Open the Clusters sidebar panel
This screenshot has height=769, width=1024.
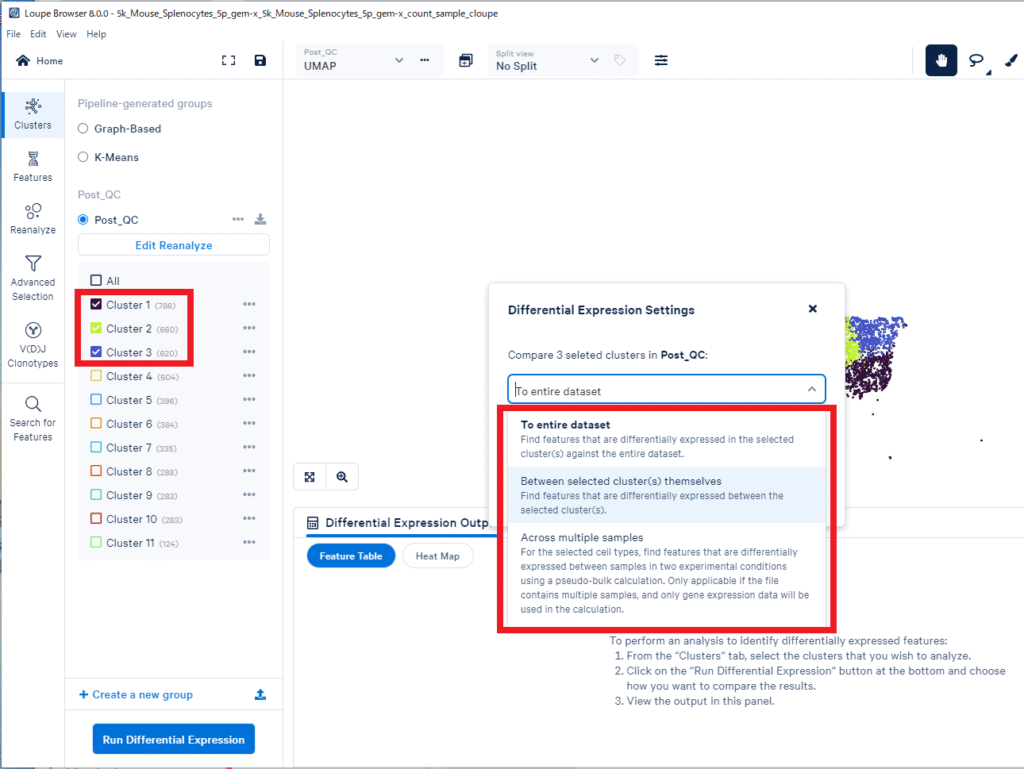tap(33, 114)
